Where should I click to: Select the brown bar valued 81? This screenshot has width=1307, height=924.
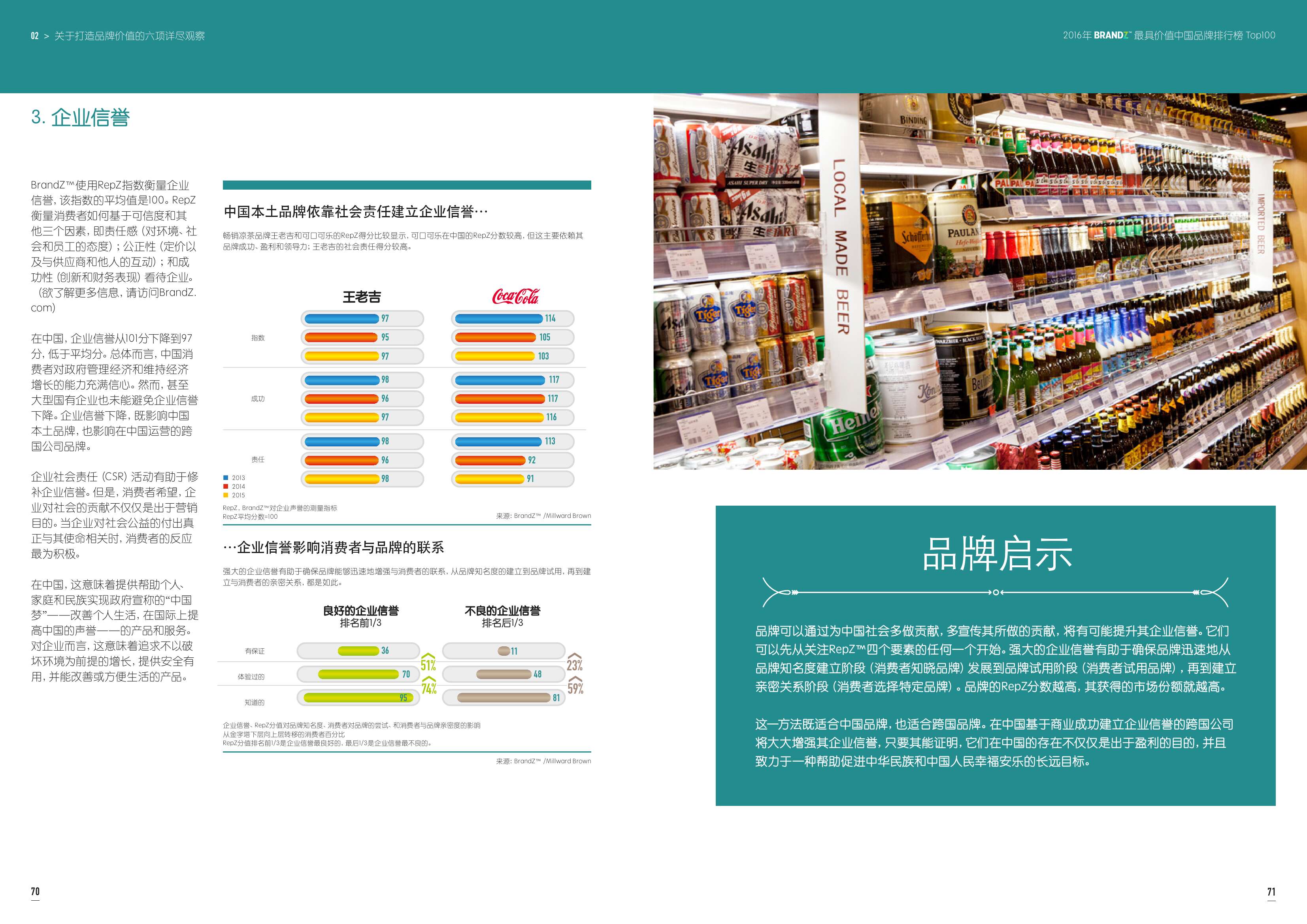coord(504,698)
